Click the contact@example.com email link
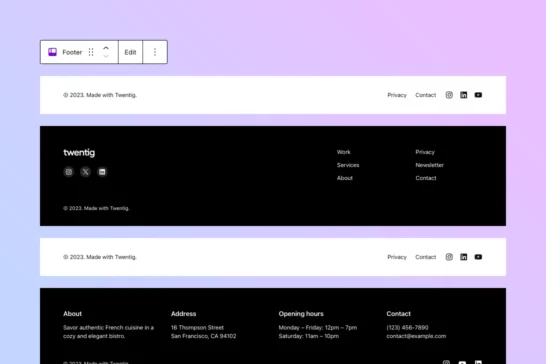 (416, 336)
